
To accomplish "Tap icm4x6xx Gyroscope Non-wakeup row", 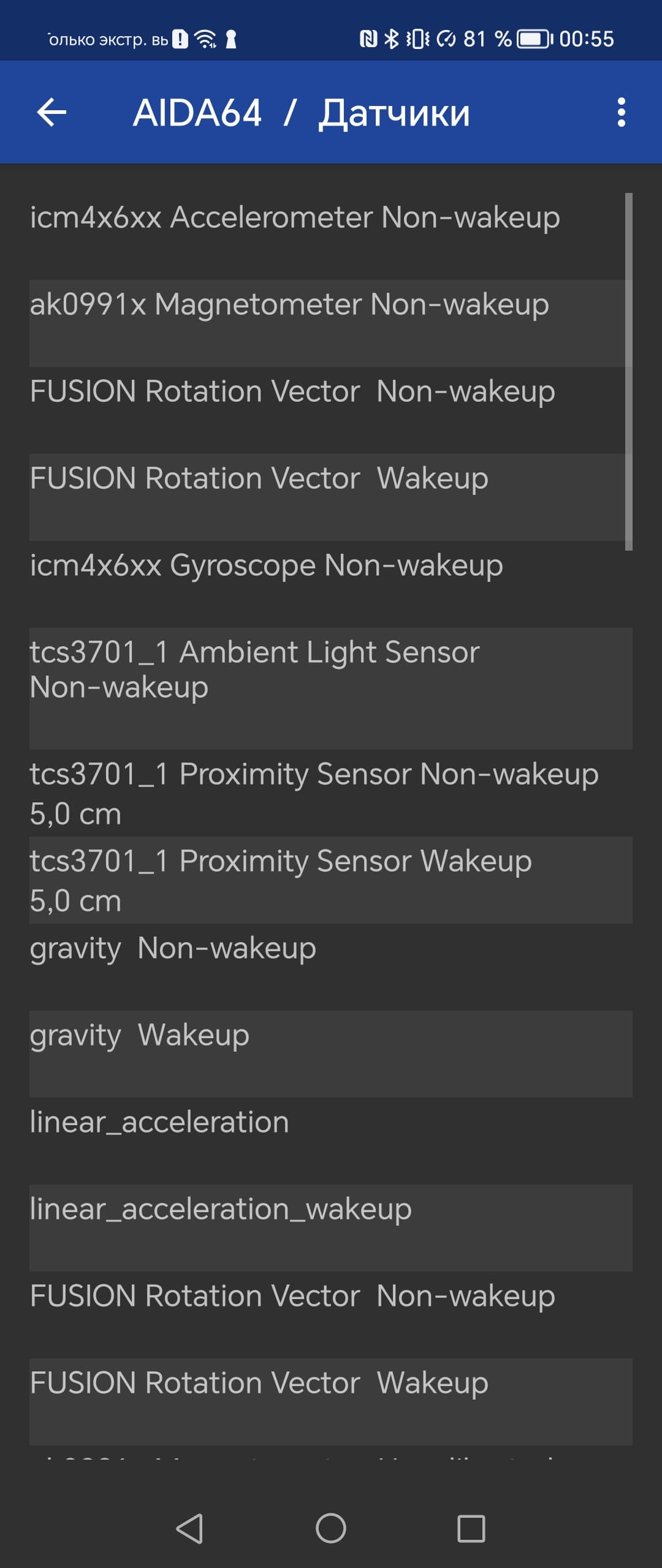I will coord(267,566).
